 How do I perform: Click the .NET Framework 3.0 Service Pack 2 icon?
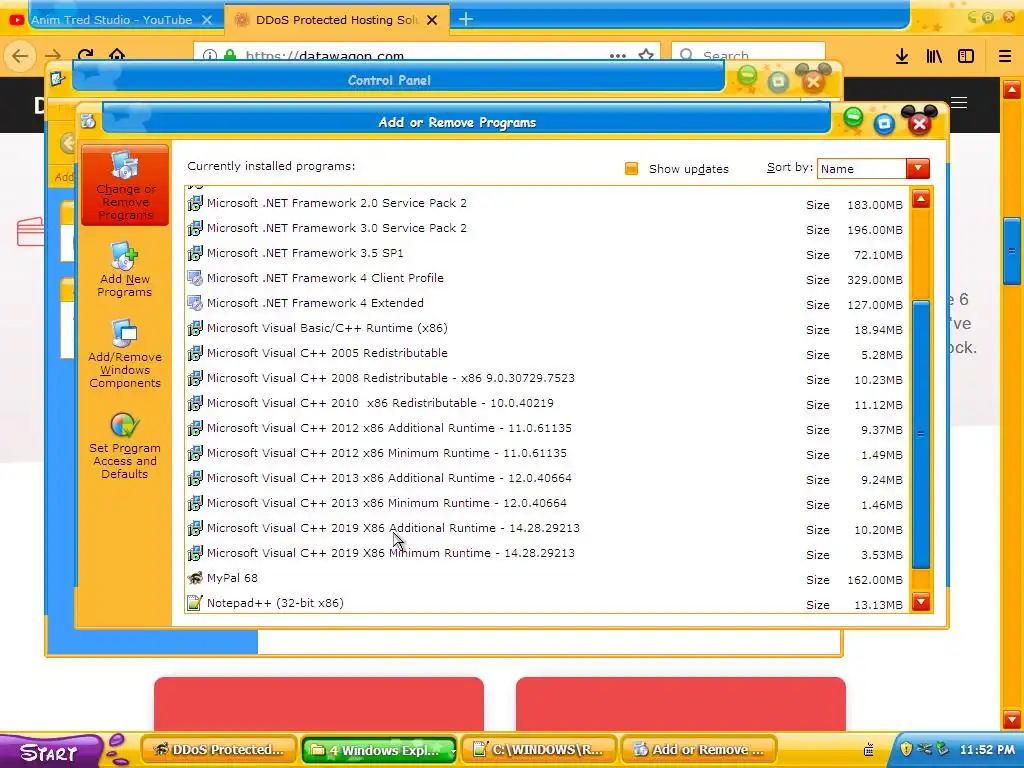click(195, 228)
